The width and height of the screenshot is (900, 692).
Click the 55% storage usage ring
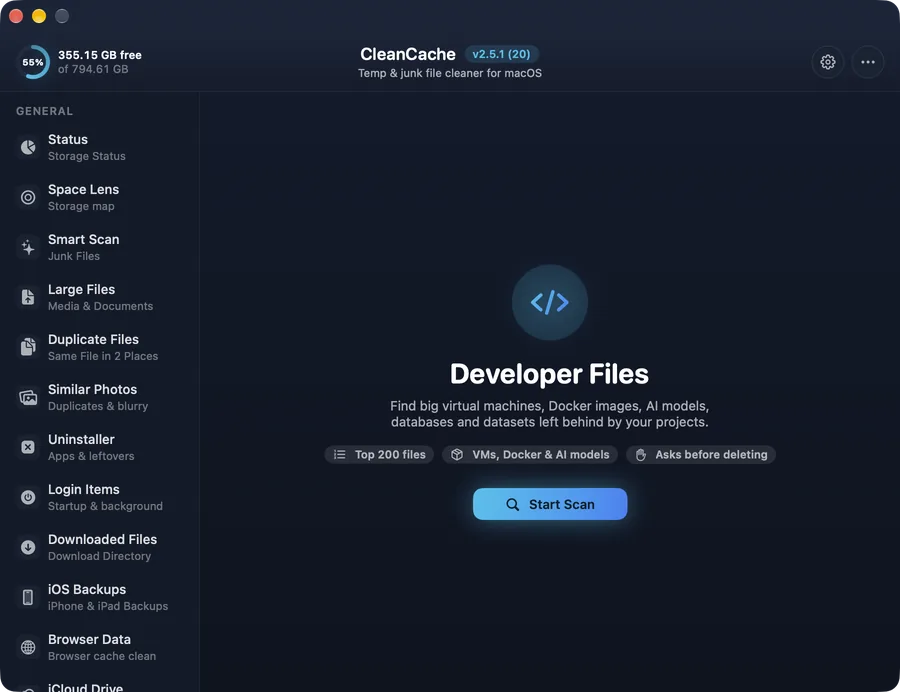click(33, 62)
